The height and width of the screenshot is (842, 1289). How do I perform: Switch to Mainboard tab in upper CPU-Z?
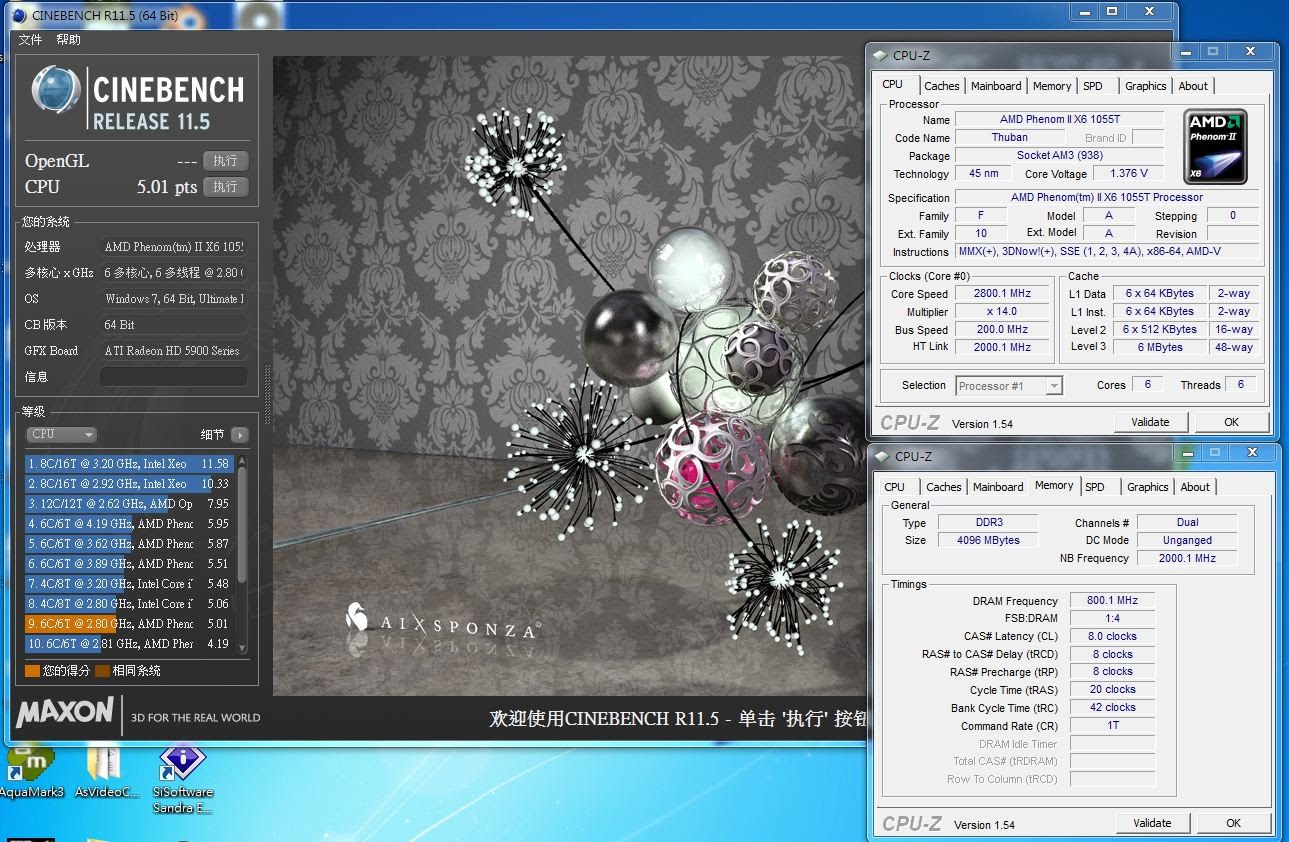pyautogui.click(x=996, y=86)
